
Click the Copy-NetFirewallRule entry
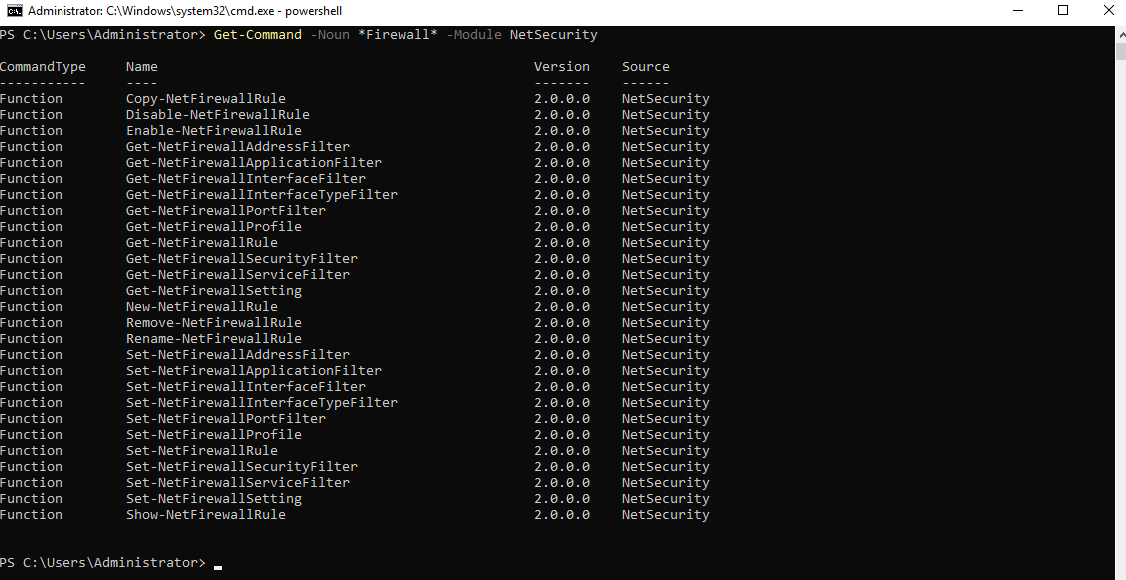(205, 99)
